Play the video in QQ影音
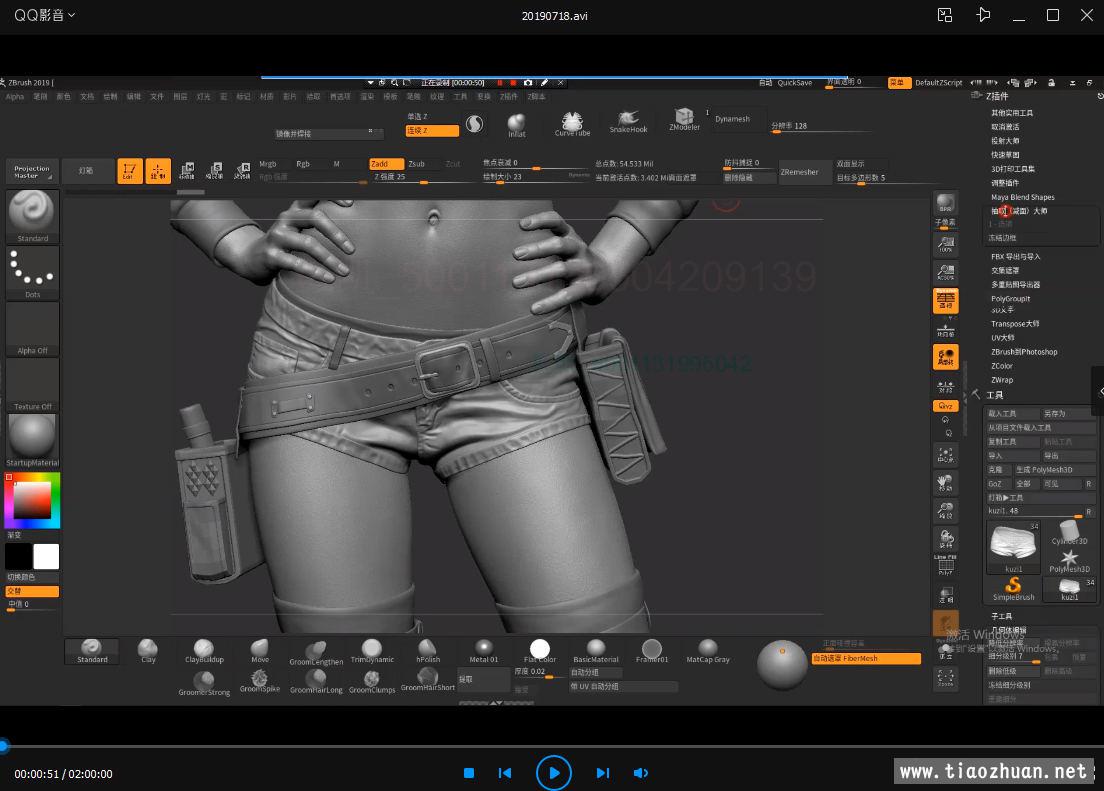The width and height of the screenshot is (1104, 791). point(553,773)
